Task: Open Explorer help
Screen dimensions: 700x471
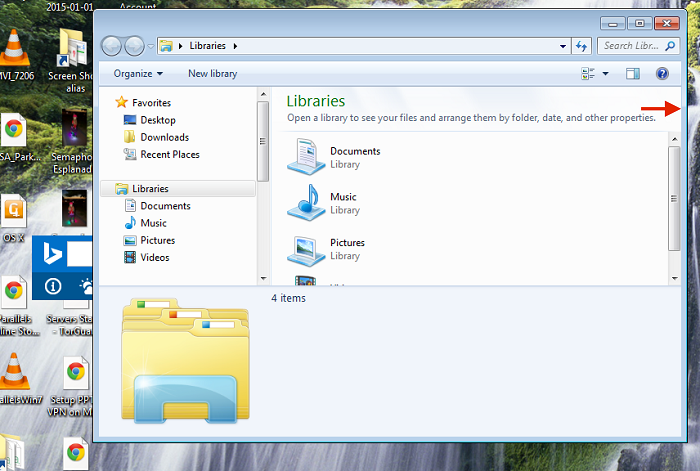Action: pyautogui.click(x=662, y=74)
